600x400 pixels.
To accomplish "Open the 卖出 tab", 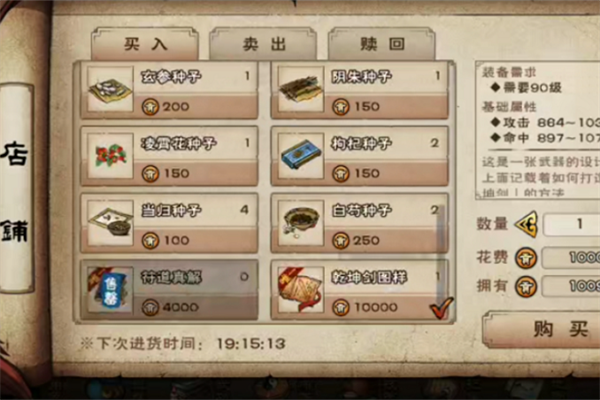I will click(264, 44).
